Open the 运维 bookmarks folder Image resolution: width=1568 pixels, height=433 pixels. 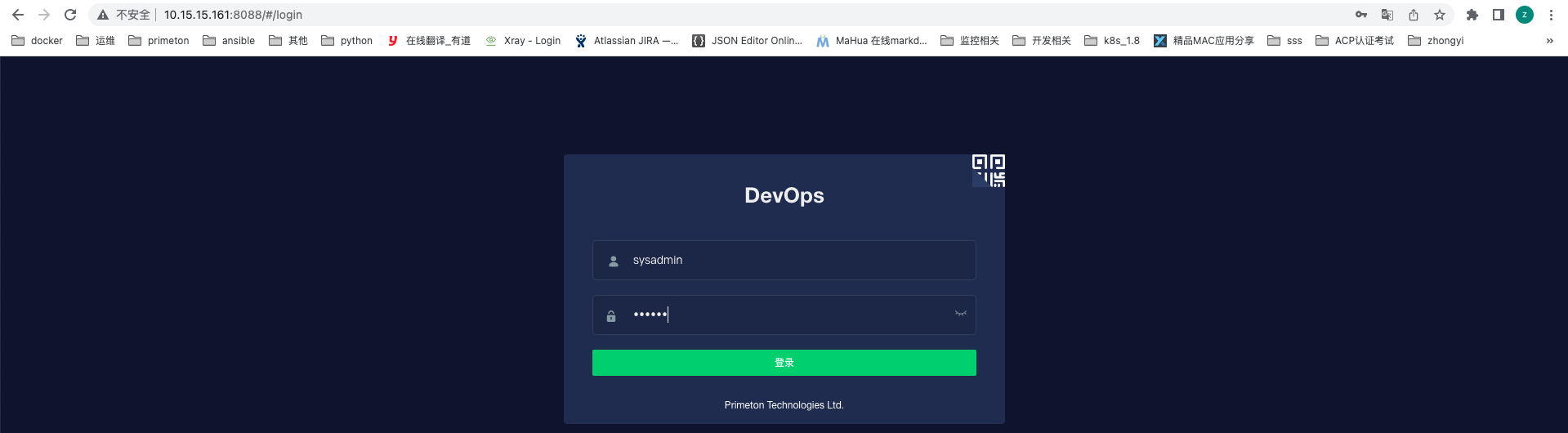click(96, 40)
